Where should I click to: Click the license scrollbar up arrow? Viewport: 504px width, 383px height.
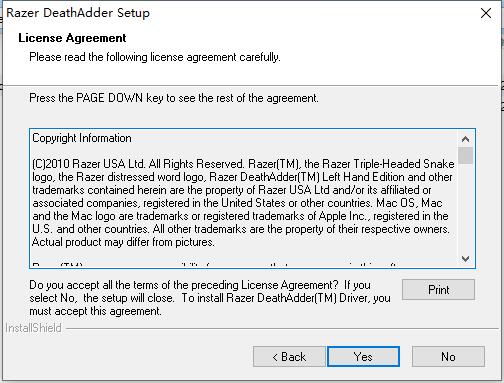(x=465, y=139)
